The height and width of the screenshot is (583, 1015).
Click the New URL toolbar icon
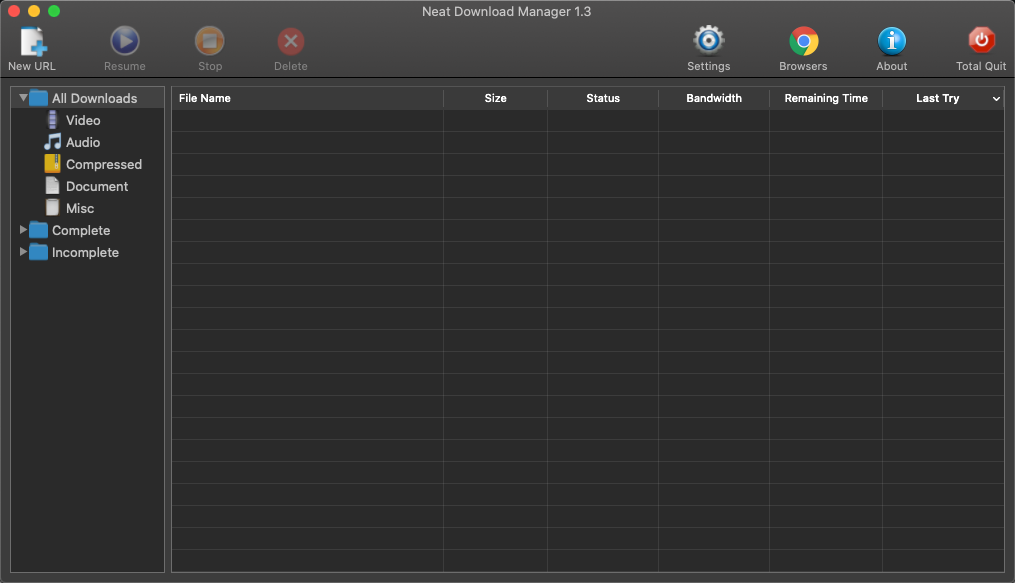[32, 41]
